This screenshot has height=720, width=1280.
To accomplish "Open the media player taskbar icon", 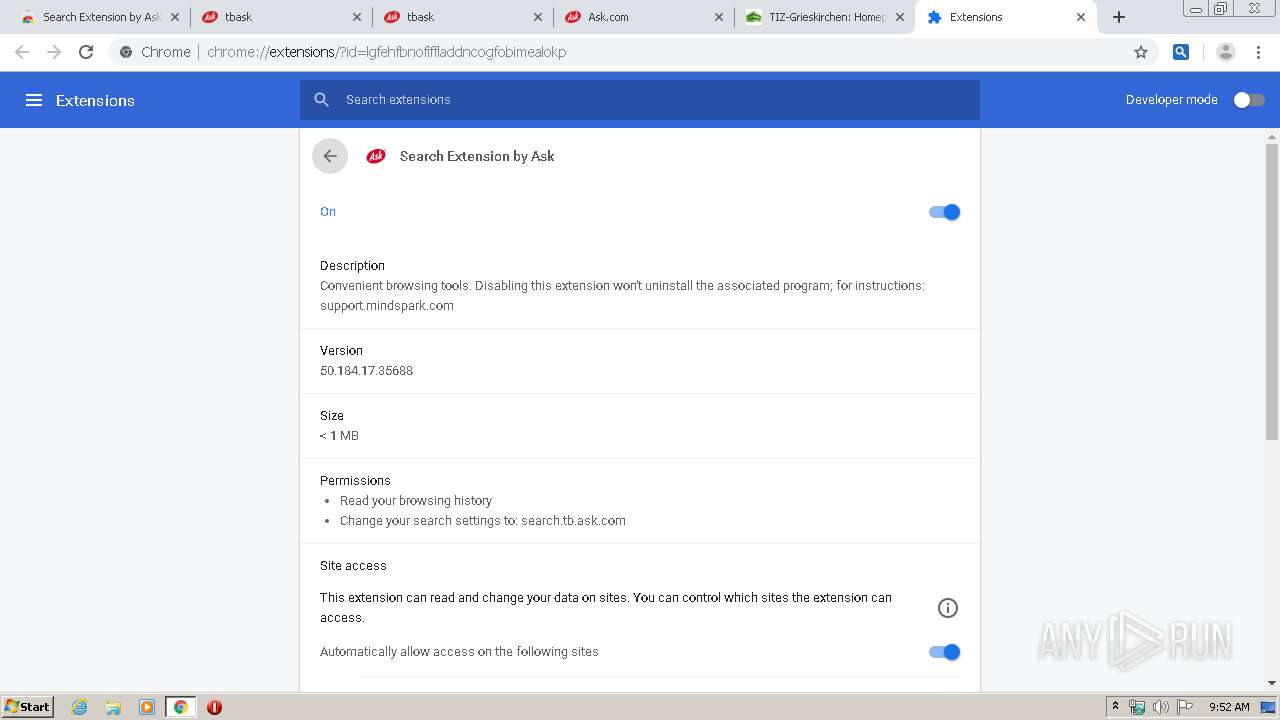I will (x=147, y=707).
